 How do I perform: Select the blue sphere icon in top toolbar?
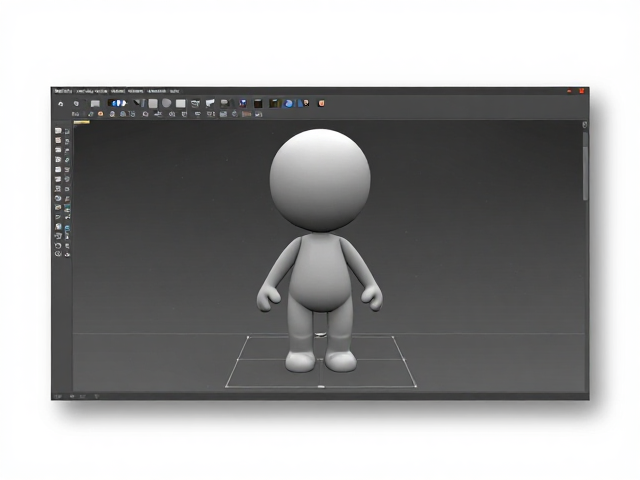(289, 104)
